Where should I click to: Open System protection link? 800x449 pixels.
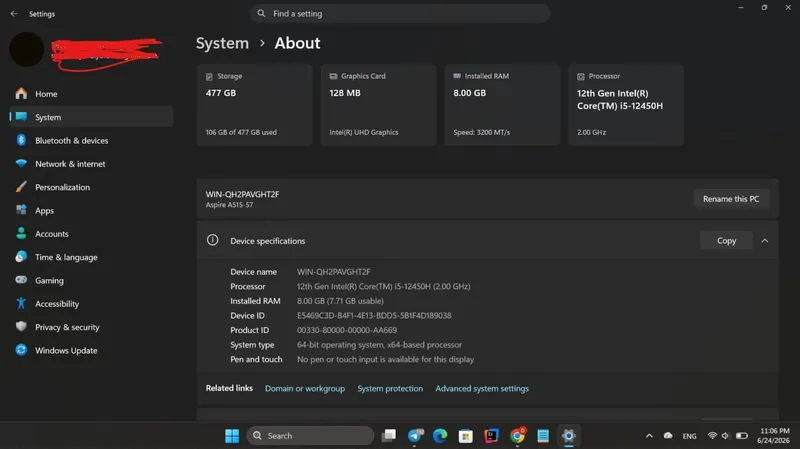pos(390,389)
